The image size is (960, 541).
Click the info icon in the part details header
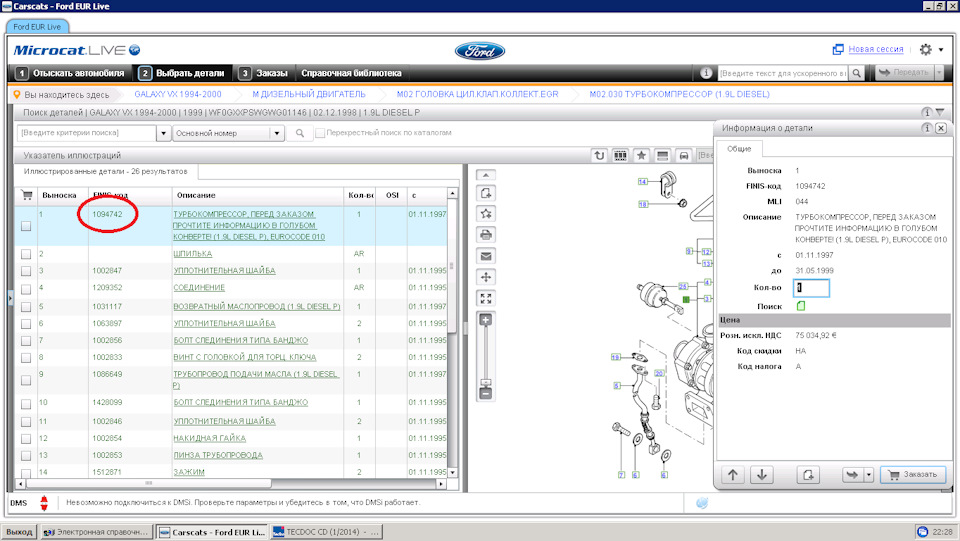tap(927, 128)
